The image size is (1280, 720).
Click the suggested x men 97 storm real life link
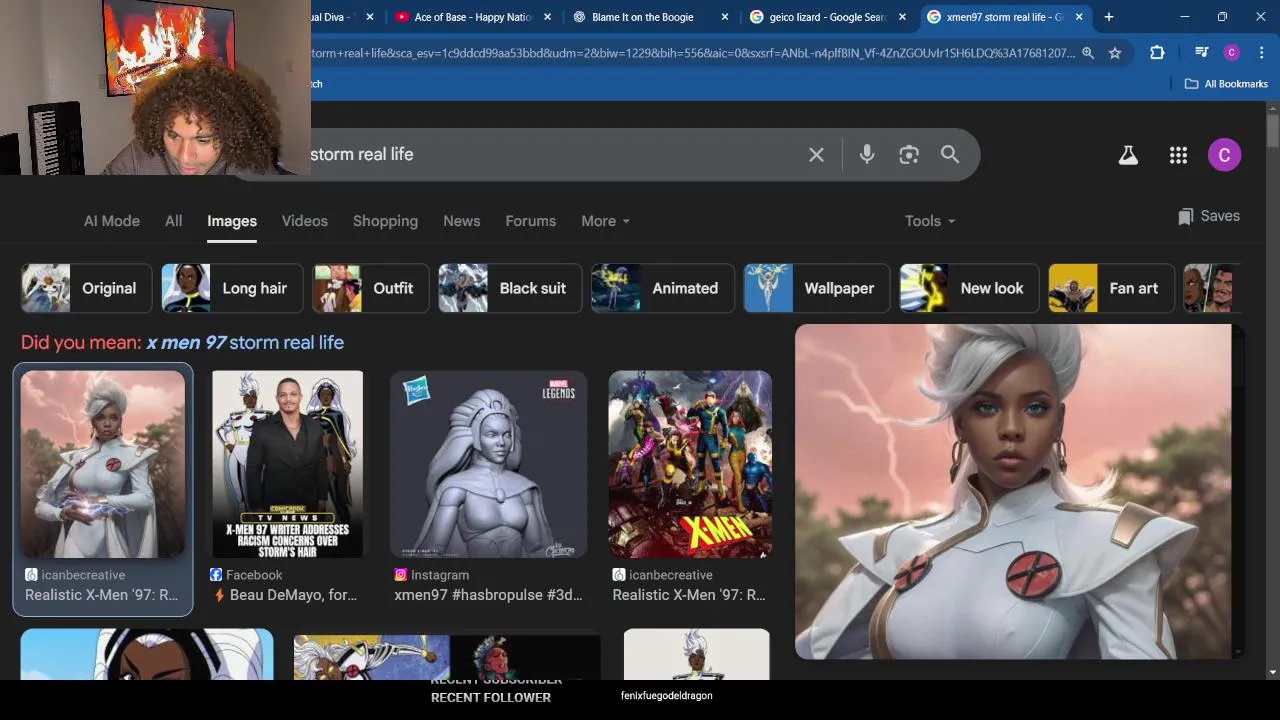(245, 342)
